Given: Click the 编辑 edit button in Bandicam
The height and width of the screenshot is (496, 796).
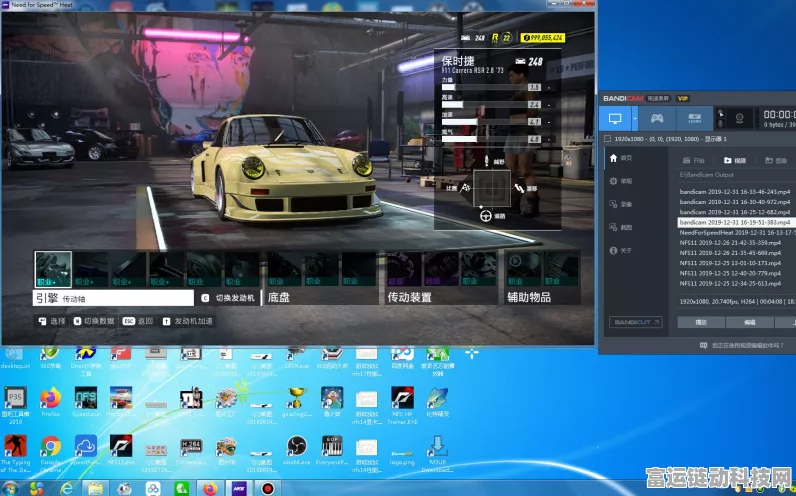Looking at the screenshot, I should tap(749, 322).
